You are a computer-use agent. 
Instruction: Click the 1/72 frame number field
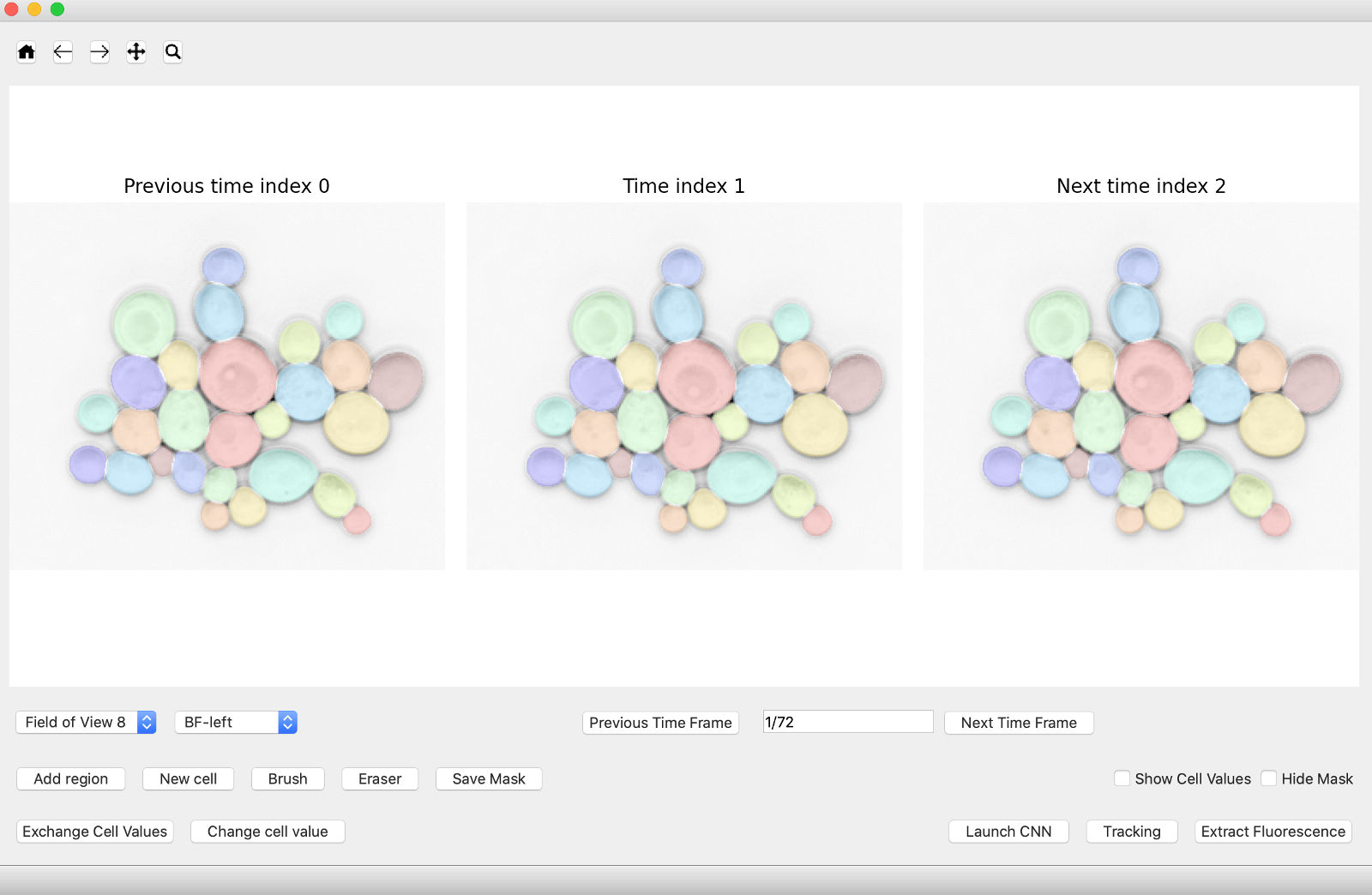point(847,722)
